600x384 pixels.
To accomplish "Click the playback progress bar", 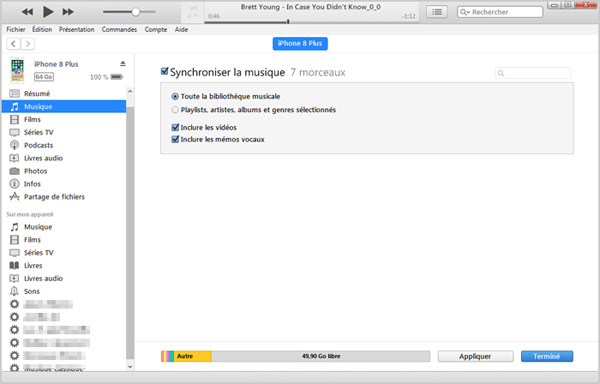I will tap(311, 22).
